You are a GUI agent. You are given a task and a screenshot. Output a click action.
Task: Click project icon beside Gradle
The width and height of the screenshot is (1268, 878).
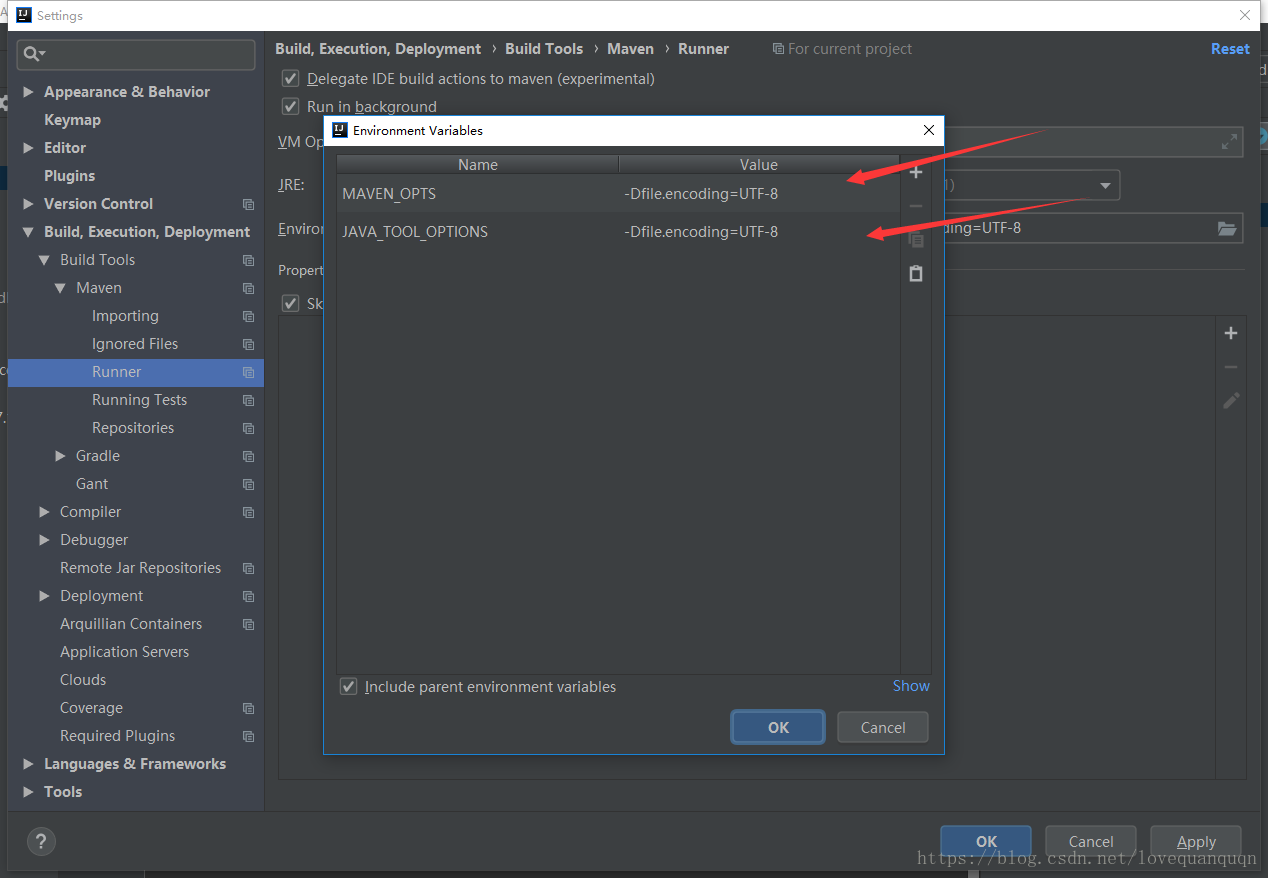coord(248,456)
